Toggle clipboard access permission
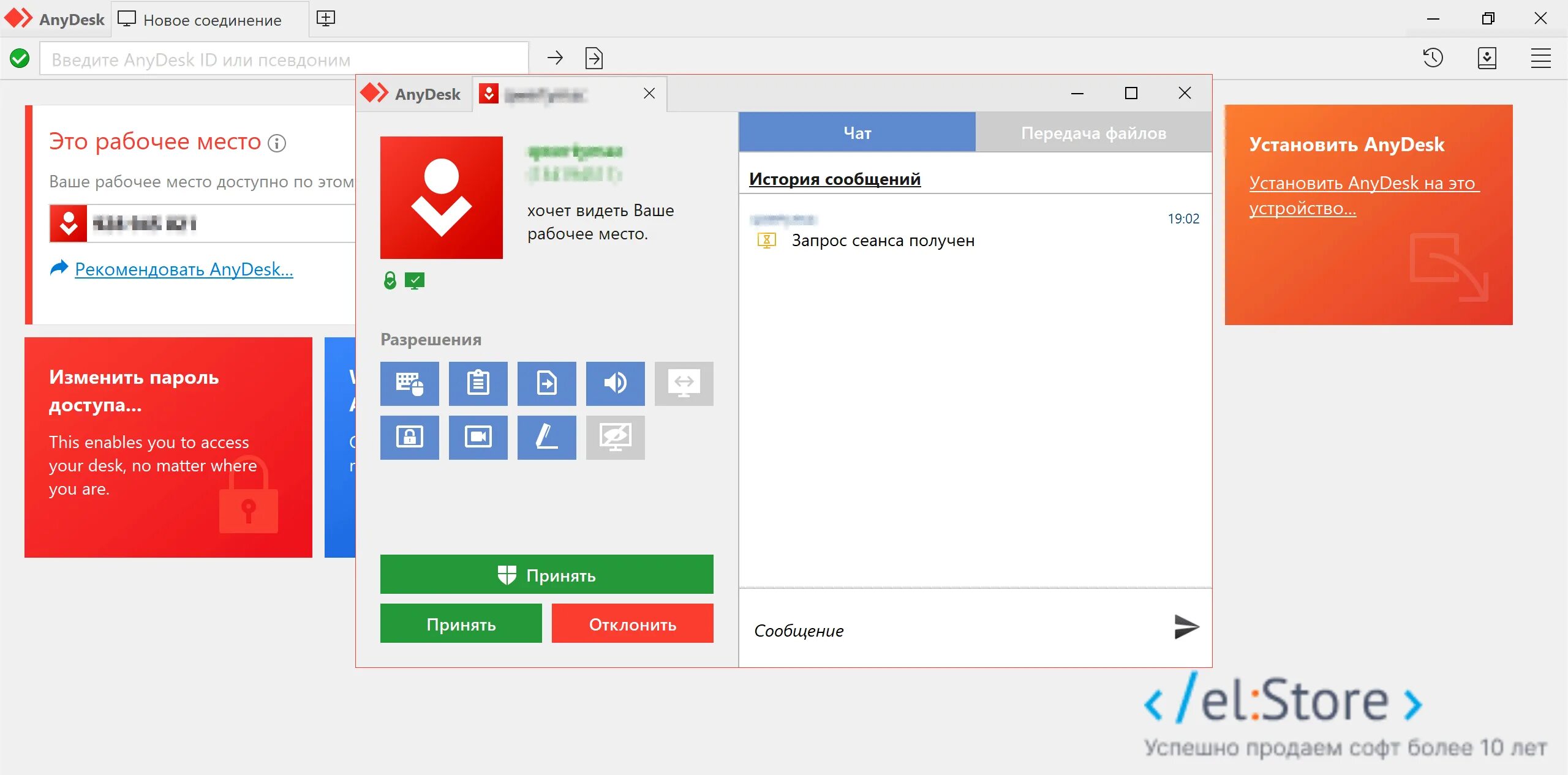Viewport: 1568px width, 775px height. coord(478,383)
